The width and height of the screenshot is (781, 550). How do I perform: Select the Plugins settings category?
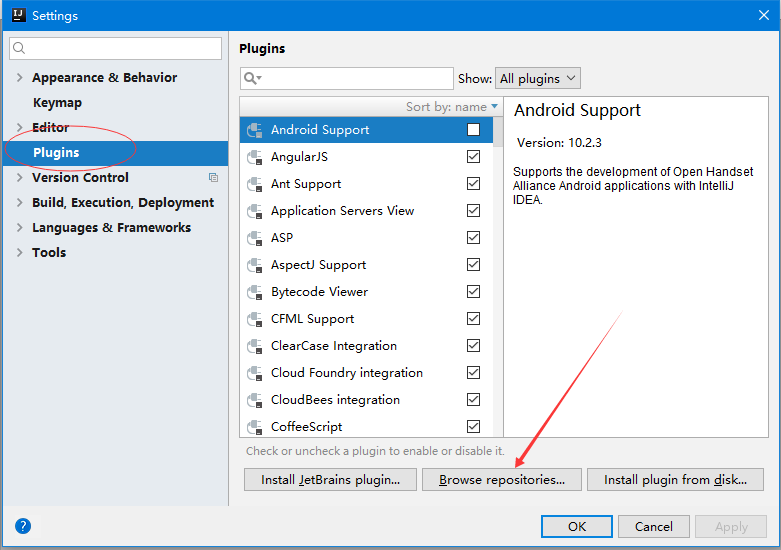[x=56, y=153]
